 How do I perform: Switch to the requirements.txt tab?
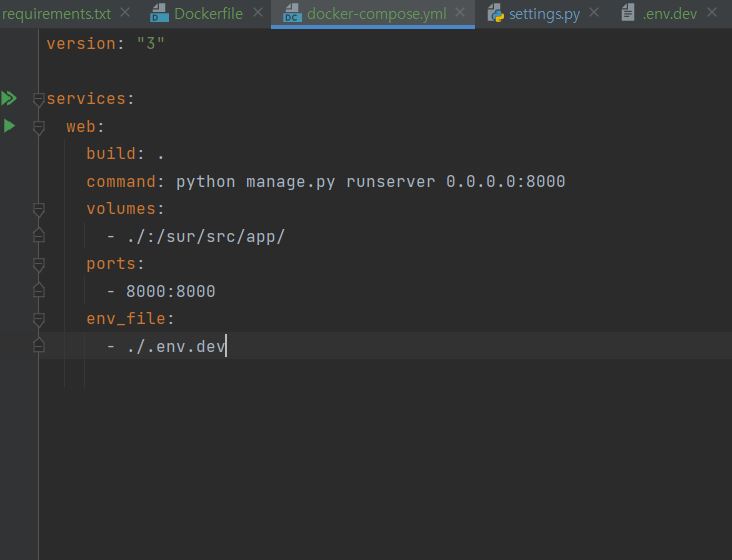click(x=56, y=14)
